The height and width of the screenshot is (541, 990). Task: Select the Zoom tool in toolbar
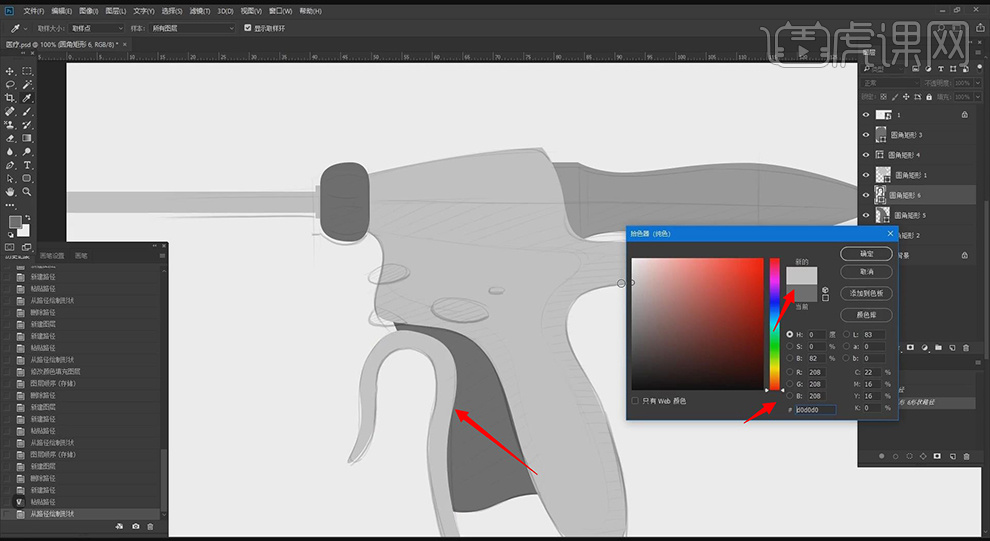27,190
